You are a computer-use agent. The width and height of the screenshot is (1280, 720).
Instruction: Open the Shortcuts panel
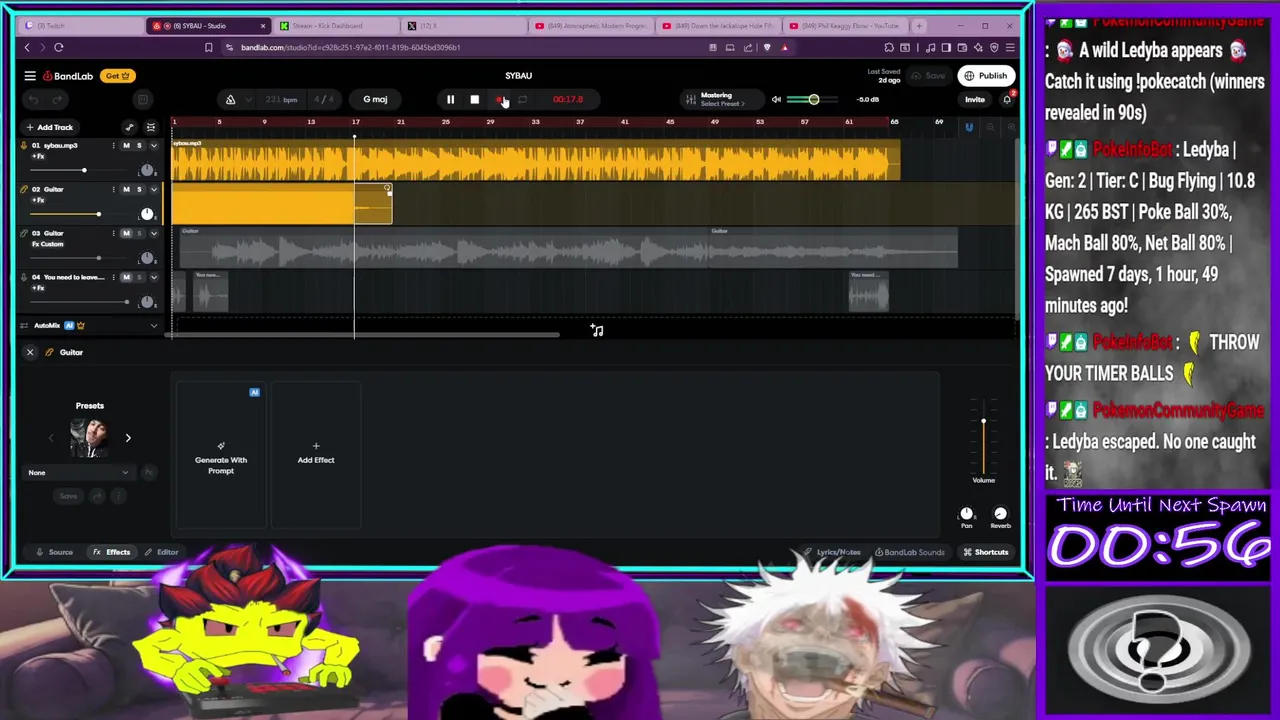pos(986,552)
